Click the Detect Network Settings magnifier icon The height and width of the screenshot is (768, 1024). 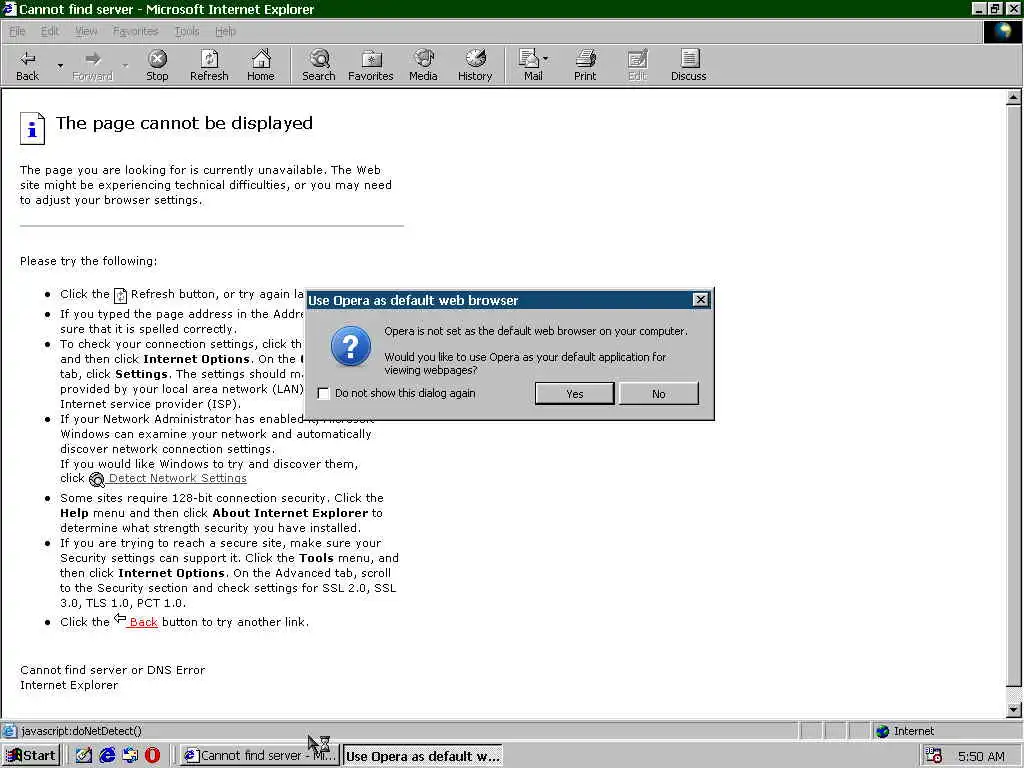[x=97, y=480]
